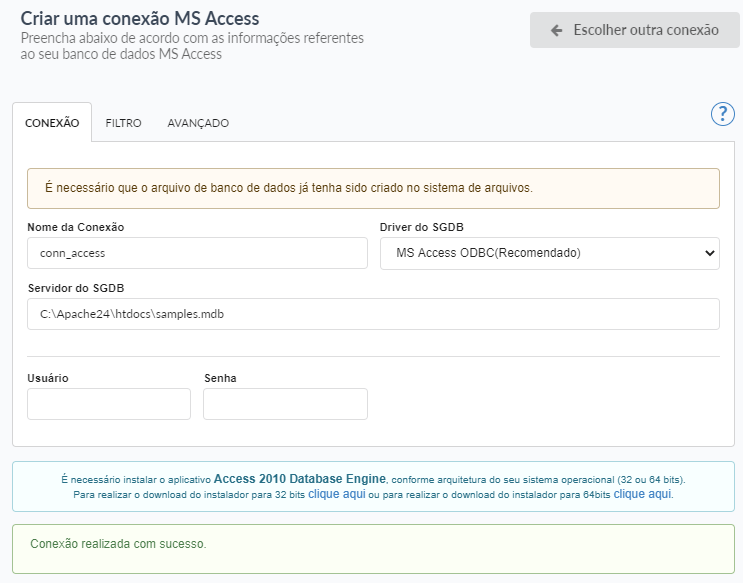The width and height of the screenshot is (743, 583).
Task: Focus the Nome da Conexão field
Action: click(197, 253)
